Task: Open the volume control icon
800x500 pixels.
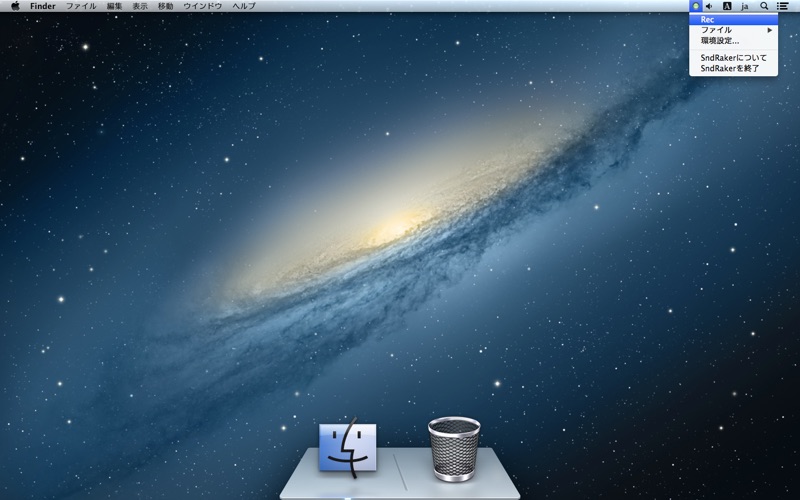Action: pos(709,6)
